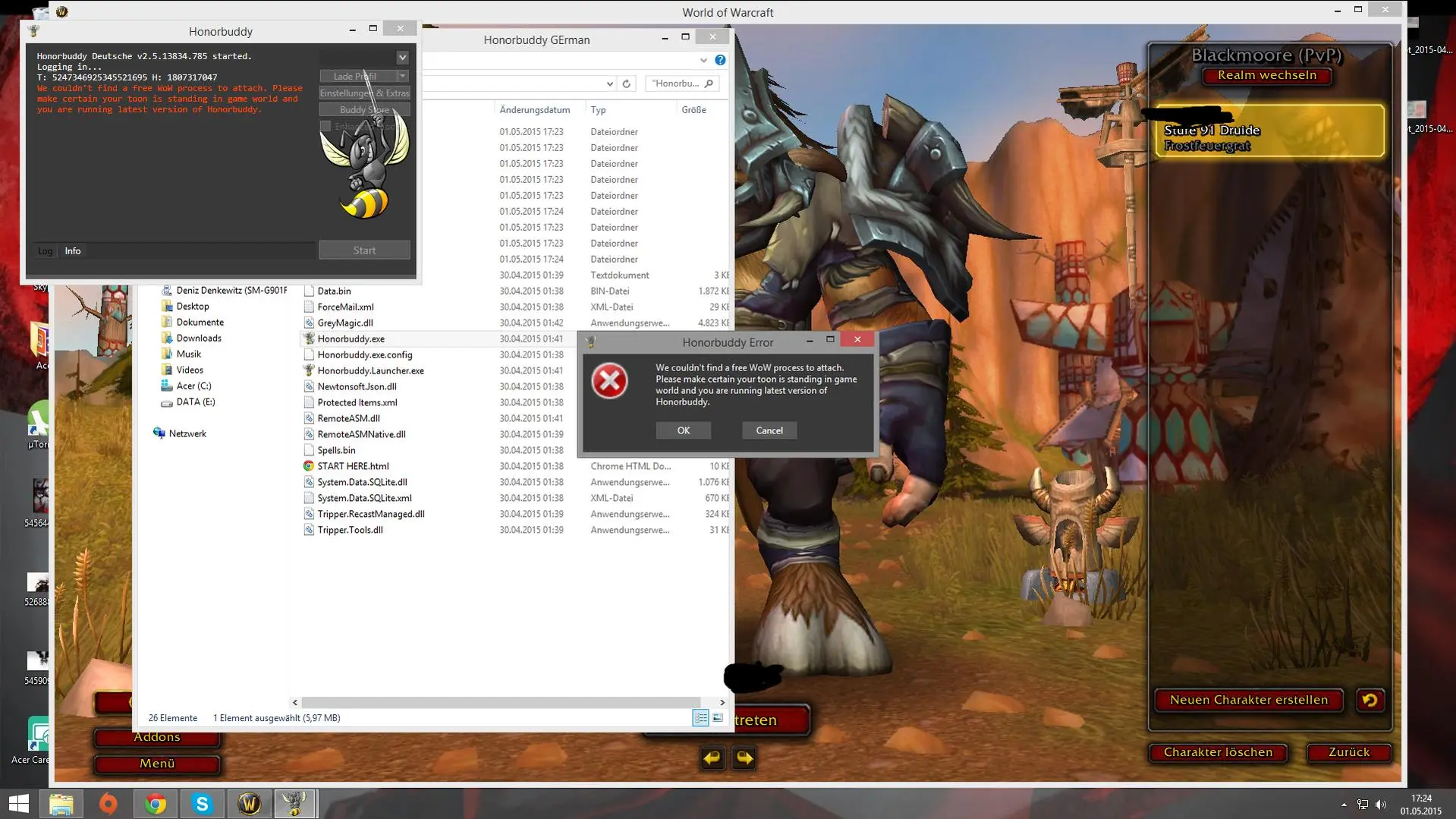This screenshot has width=1456, height=819.
Task: Open World of Warcraft from the taskbar
Action: (249, 803)
